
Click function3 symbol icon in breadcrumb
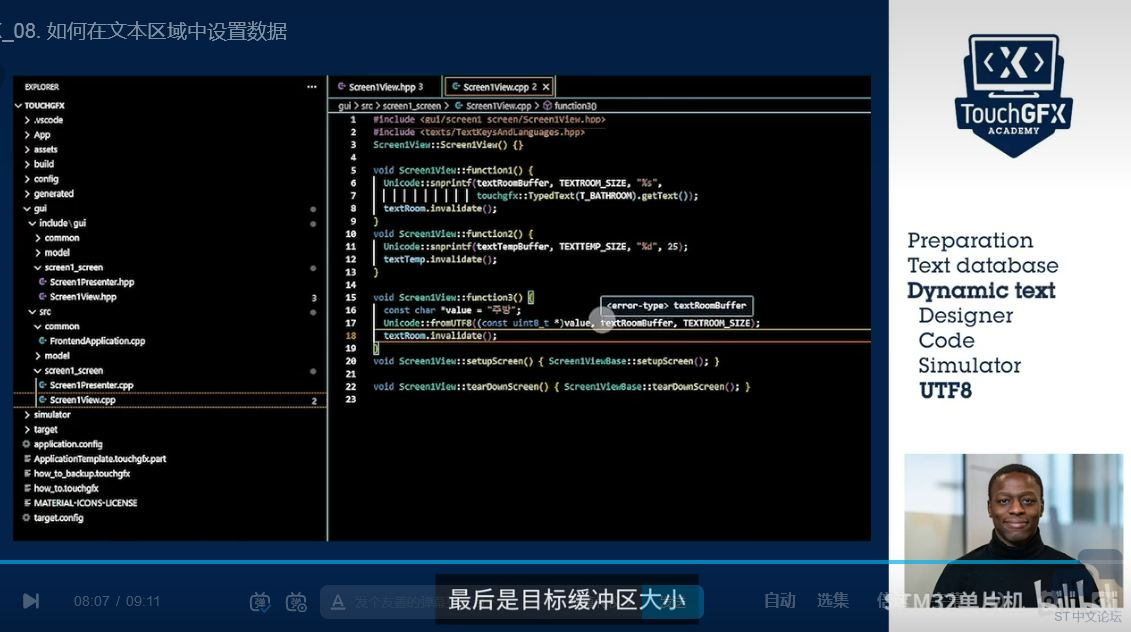click(547, 105)
